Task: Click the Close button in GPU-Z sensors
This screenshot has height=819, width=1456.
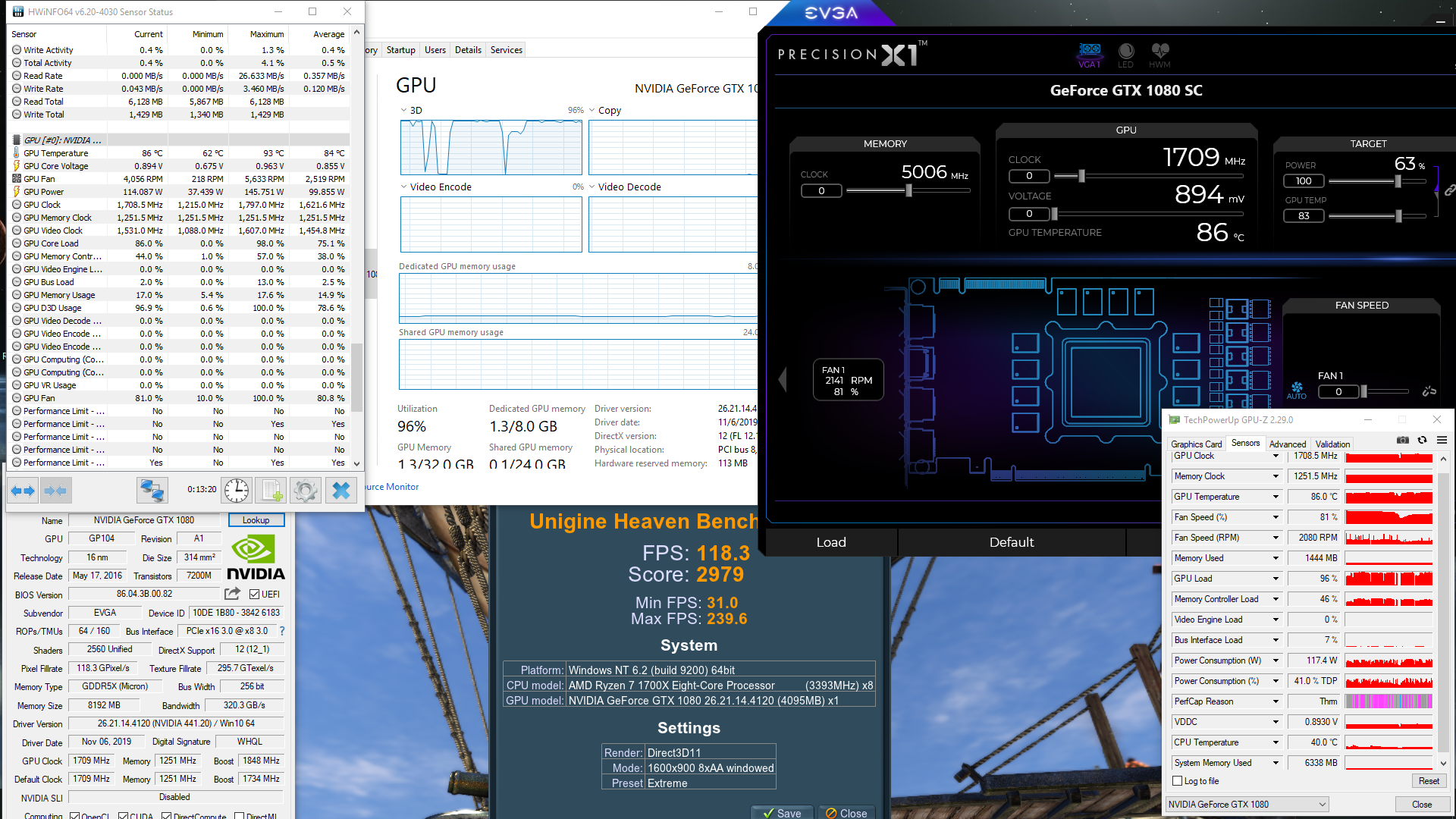Action: click(1422, 805)
